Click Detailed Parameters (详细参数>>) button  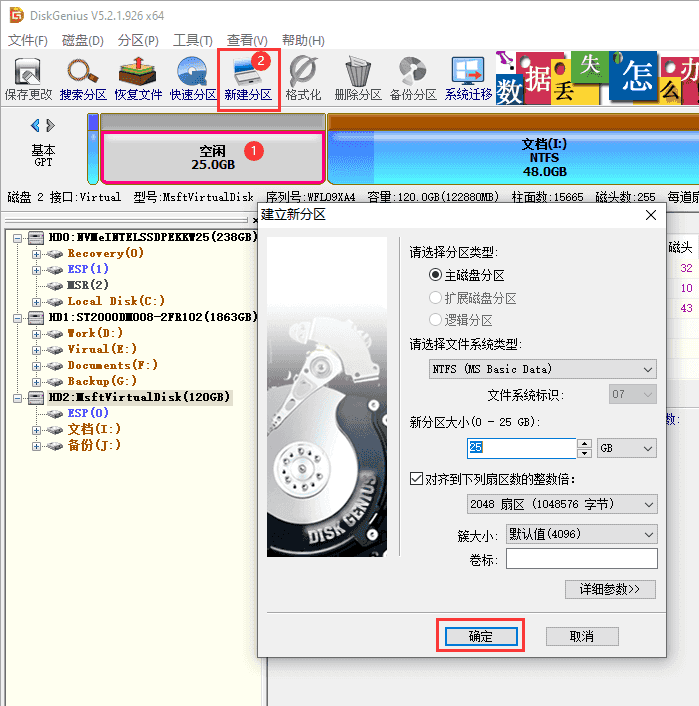[x=610, y=589]
